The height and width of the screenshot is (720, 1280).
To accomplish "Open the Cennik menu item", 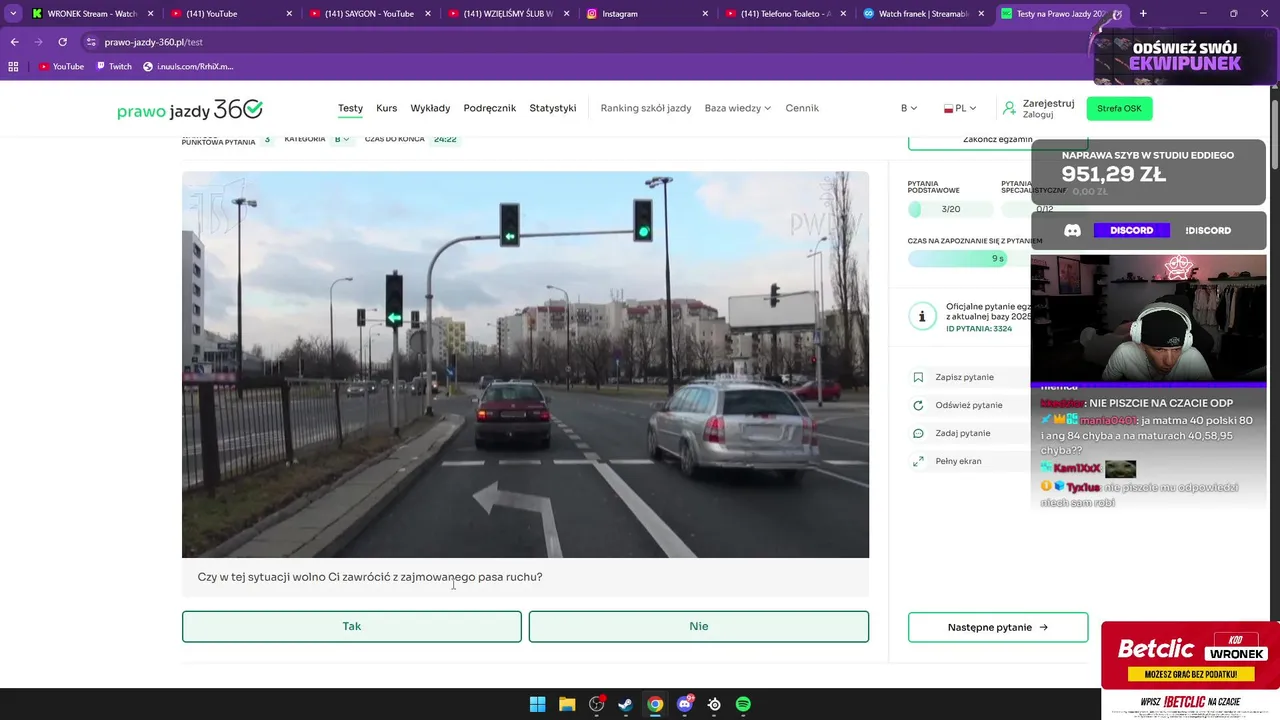I will (x=802, y=108).
